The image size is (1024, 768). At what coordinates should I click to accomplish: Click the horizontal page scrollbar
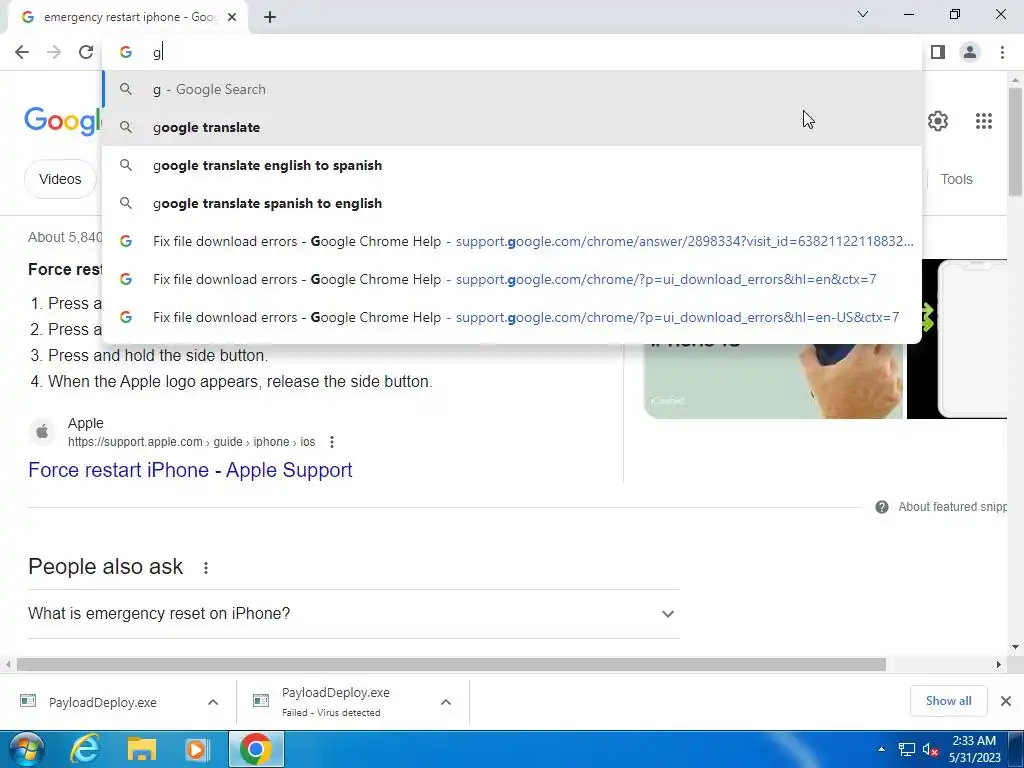[451, 664]
